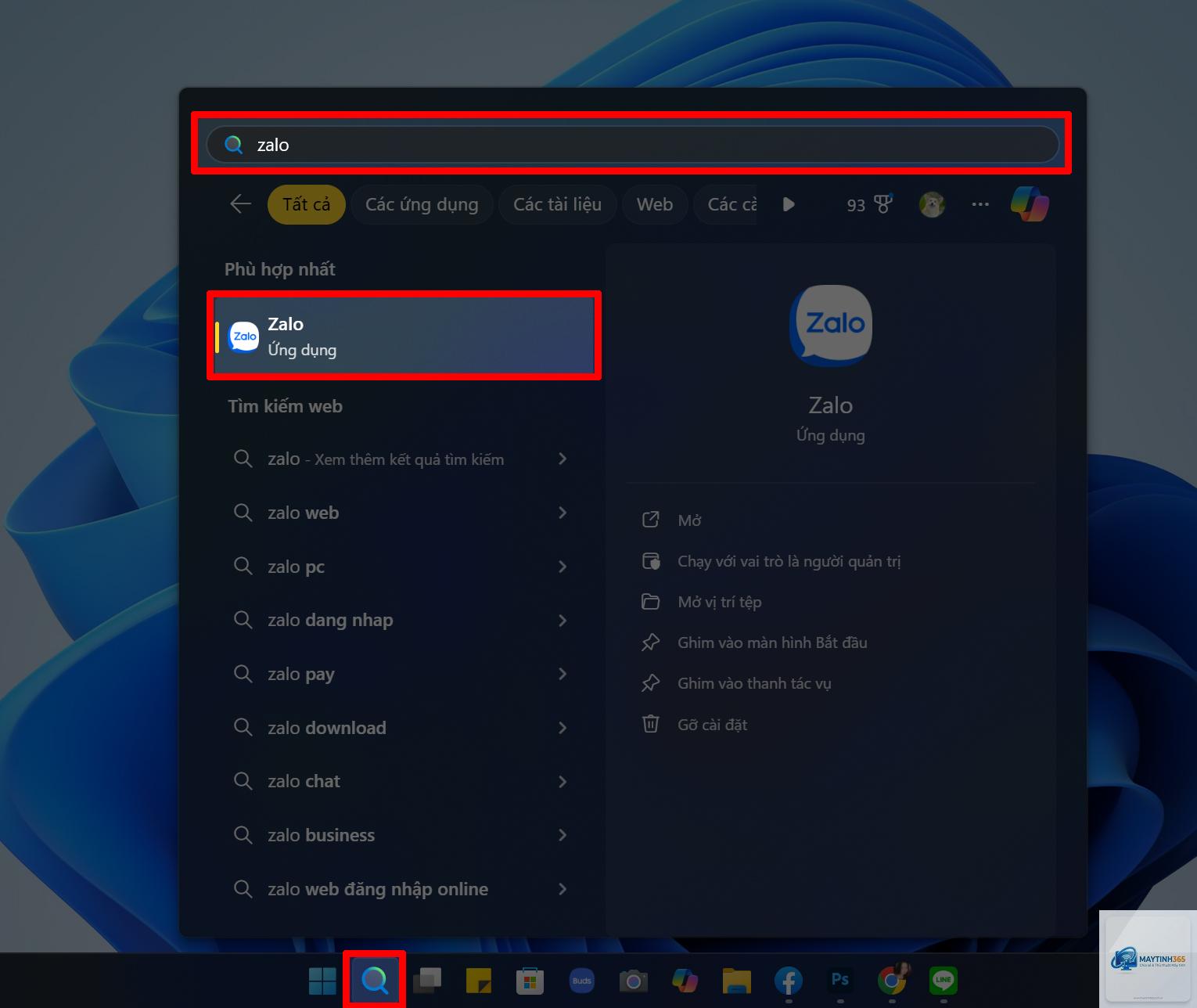Viewport: 1197px width, 1008px height.
Task: Click the taskbar Search icon
Action: [374, 980]
